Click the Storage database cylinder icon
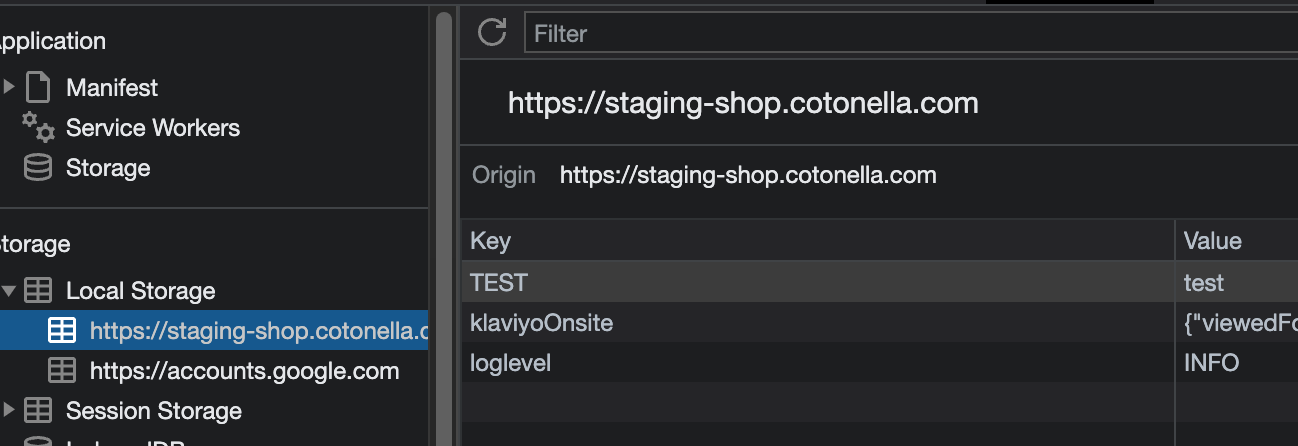The height and width of the screenshot is (446, 1298). click(38, 168)
